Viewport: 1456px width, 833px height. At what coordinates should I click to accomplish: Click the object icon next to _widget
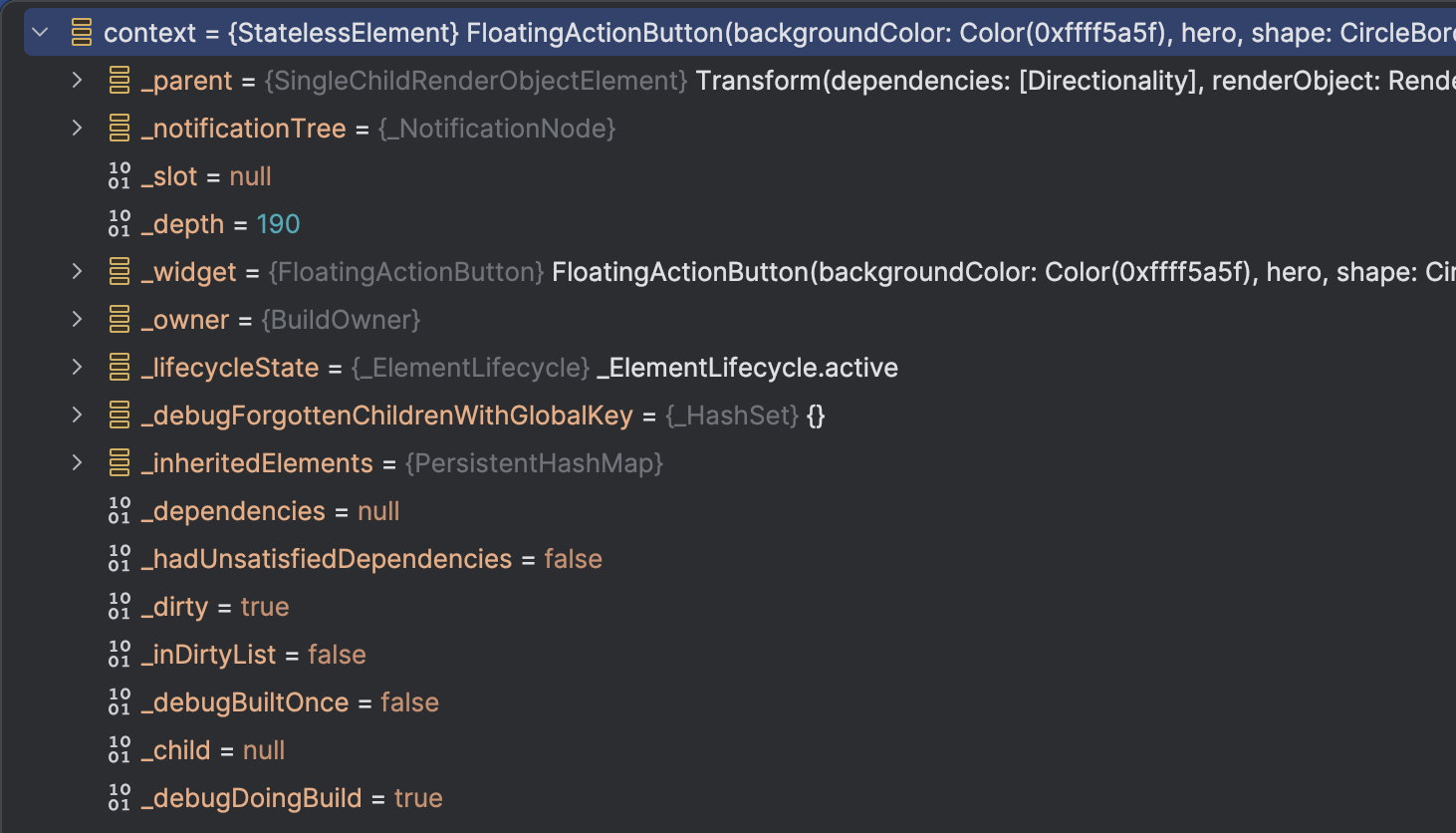pos(119,271)
